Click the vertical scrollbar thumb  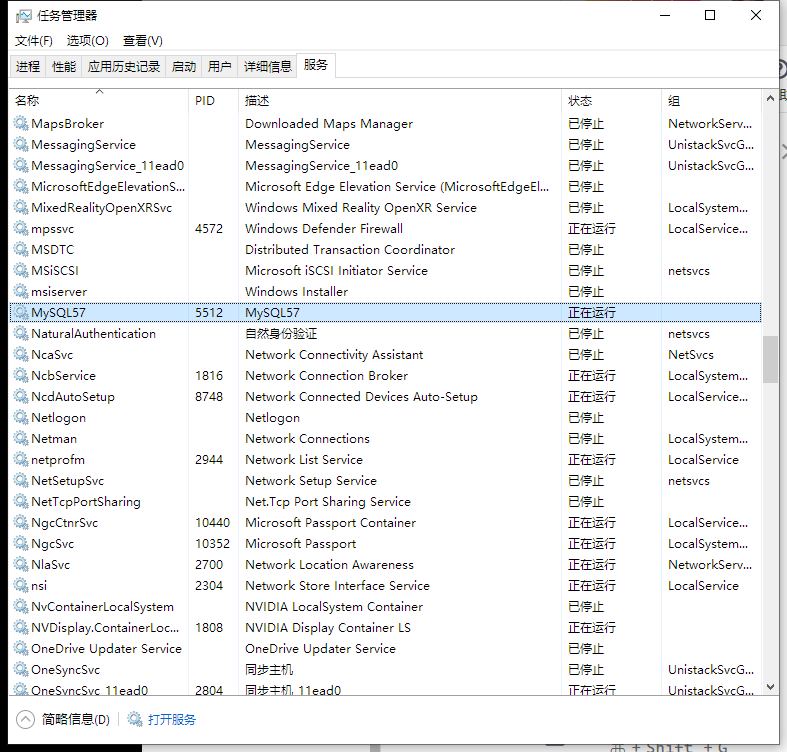[x=770, y=360]
